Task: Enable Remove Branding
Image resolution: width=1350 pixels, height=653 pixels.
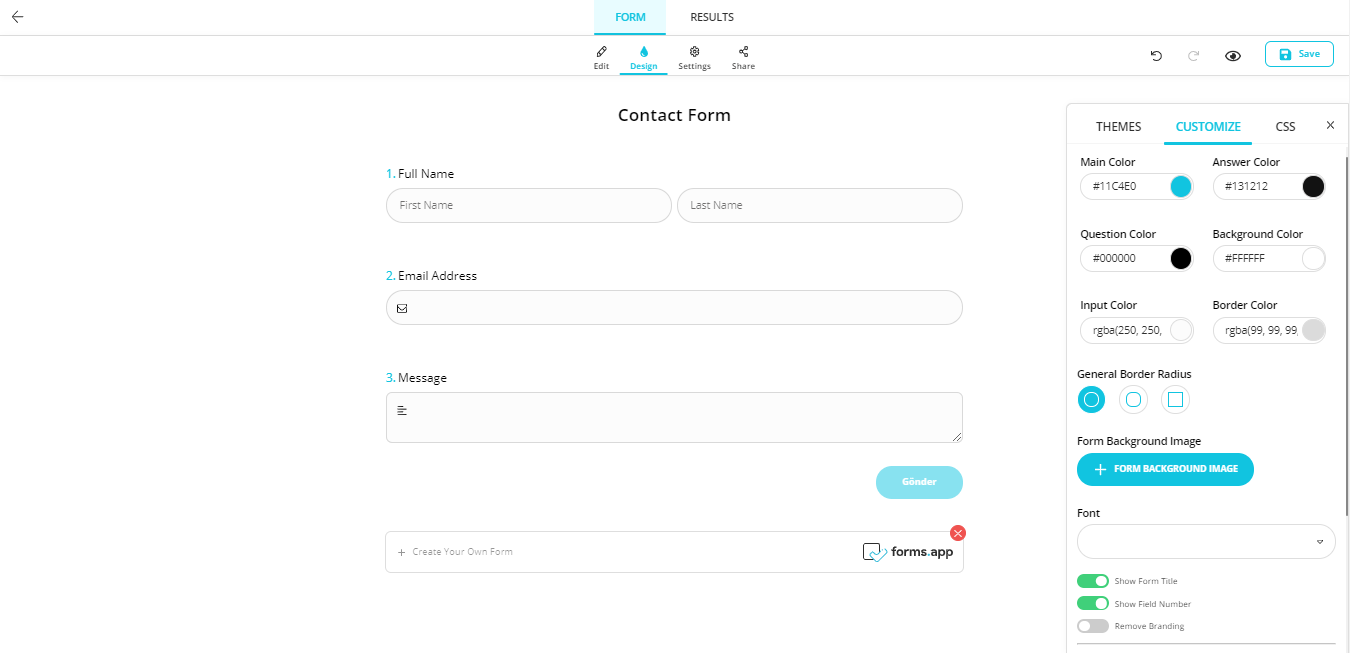Action: 1091,625
